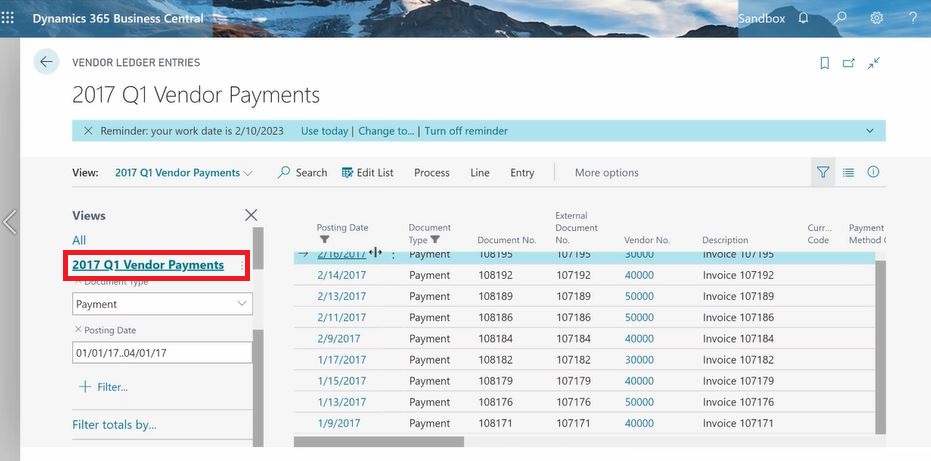Open vendor 40000 for document 108192
Viewport: 931px width, 461px height.
639,275
